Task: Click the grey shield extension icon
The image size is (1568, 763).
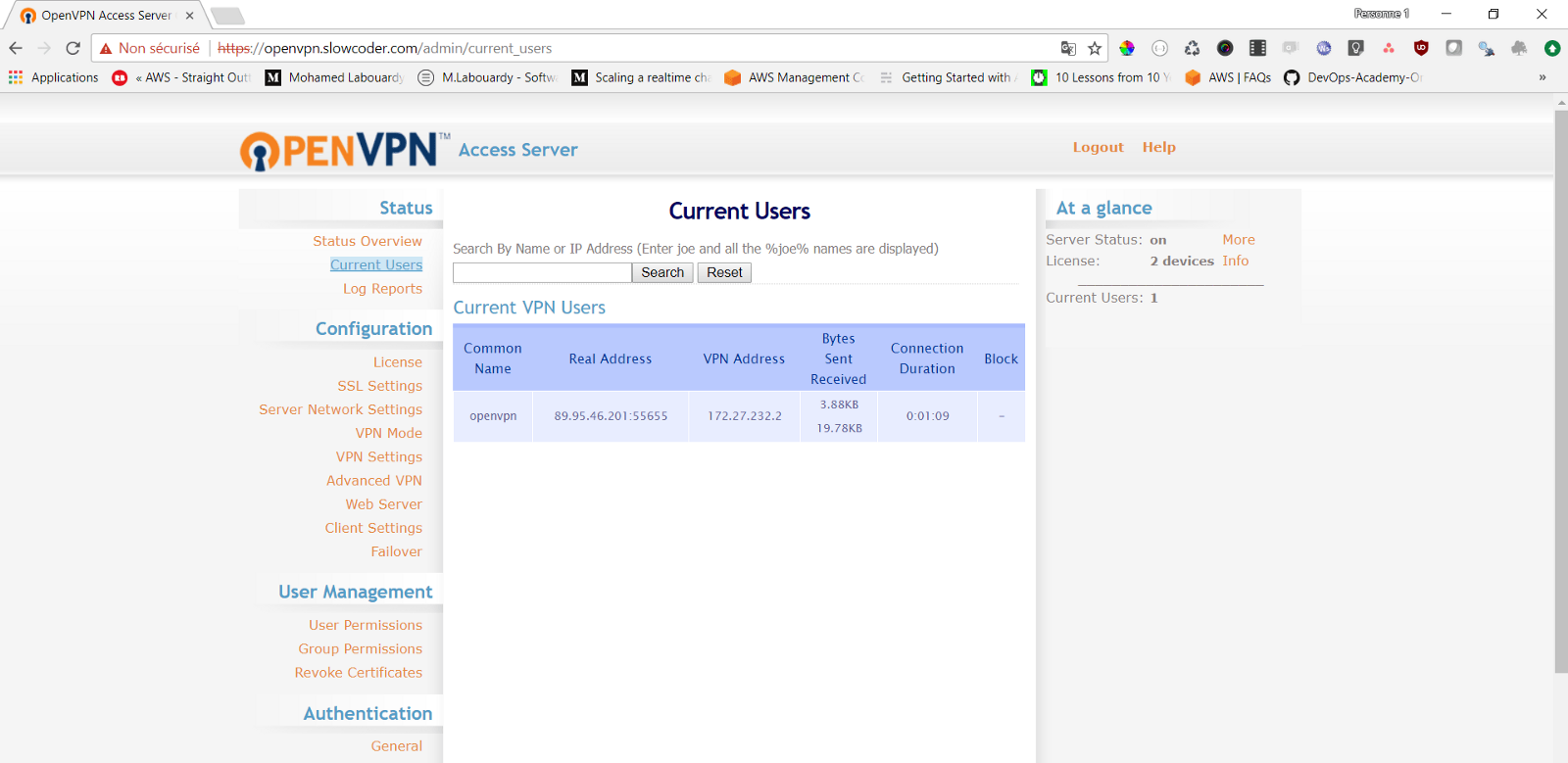Action: tap(1453, 48)
